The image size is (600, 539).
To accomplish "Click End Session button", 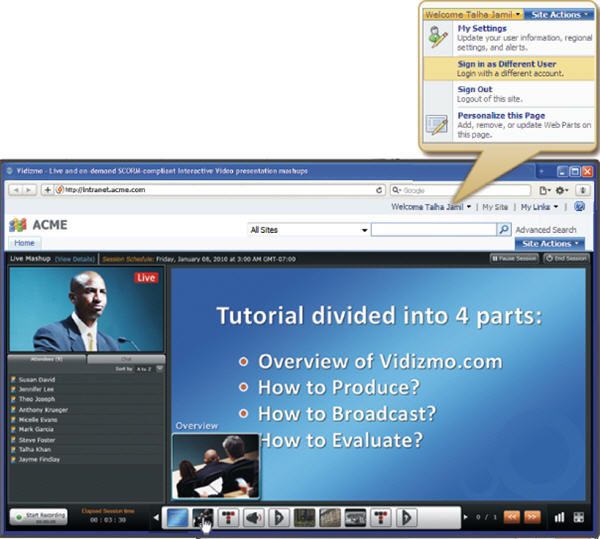I will [x=566, y=259].
